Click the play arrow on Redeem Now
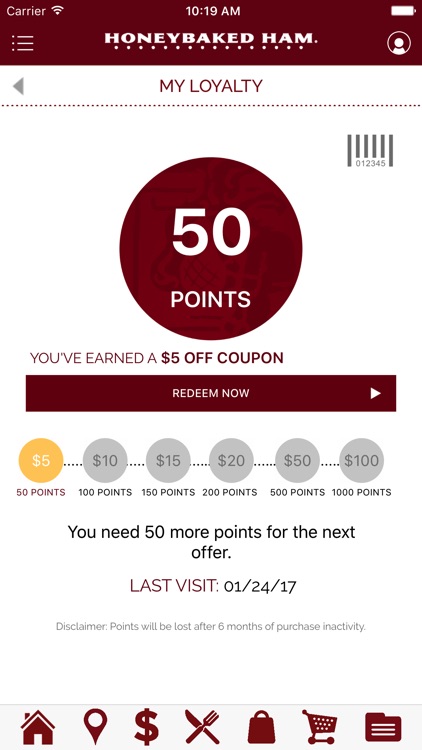This screenshot has width=422, height=750. (x=376, y=393)
